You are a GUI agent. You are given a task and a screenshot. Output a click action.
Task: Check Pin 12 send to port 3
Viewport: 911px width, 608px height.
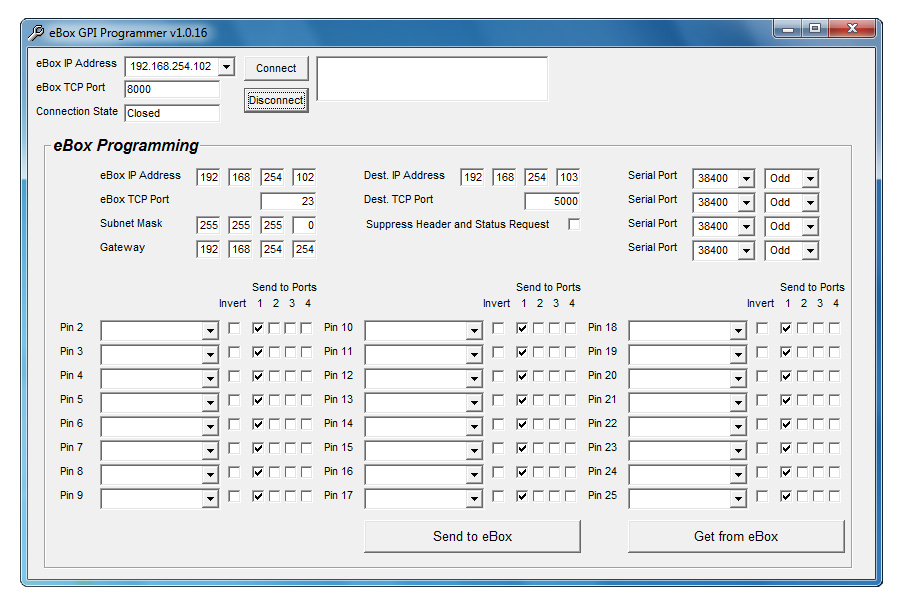click(554, 376)
